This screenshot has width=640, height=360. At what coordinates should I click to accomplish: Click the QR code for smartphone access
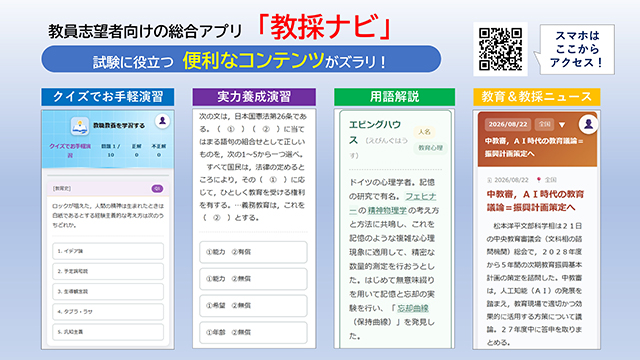[500, 49]
